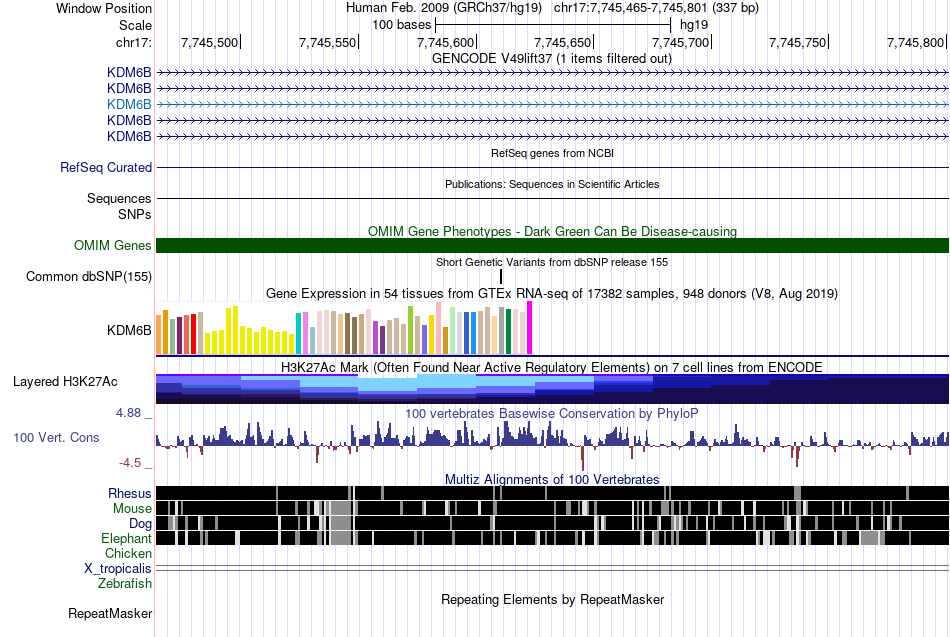
Task: Click the Scale label
Action: click(135, 25)
